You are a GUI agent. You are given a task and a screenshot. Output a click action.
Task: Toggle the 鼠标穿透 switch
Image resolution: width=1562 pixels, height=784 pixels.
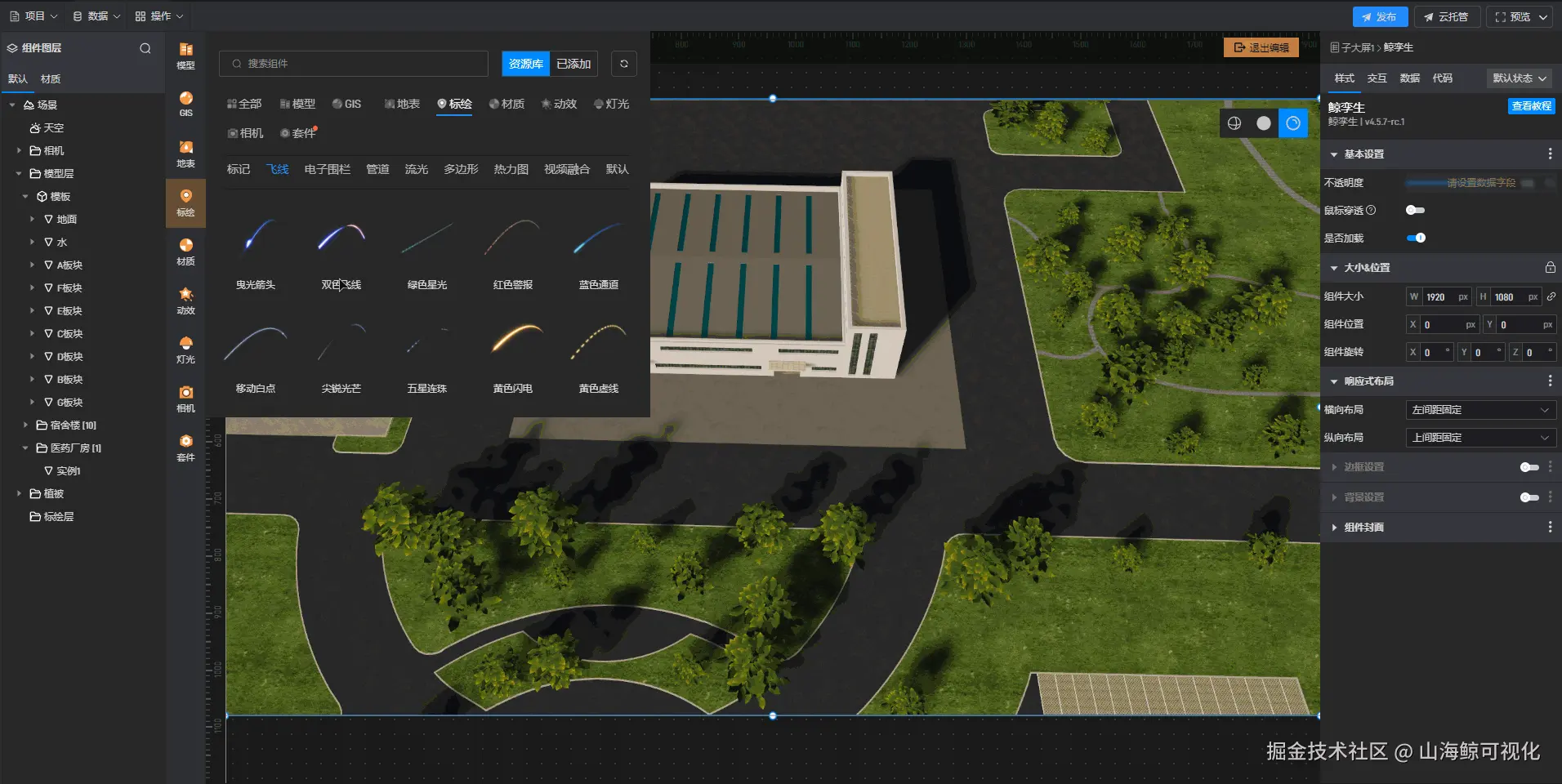pyautogui.click(x=1415, y=210)
